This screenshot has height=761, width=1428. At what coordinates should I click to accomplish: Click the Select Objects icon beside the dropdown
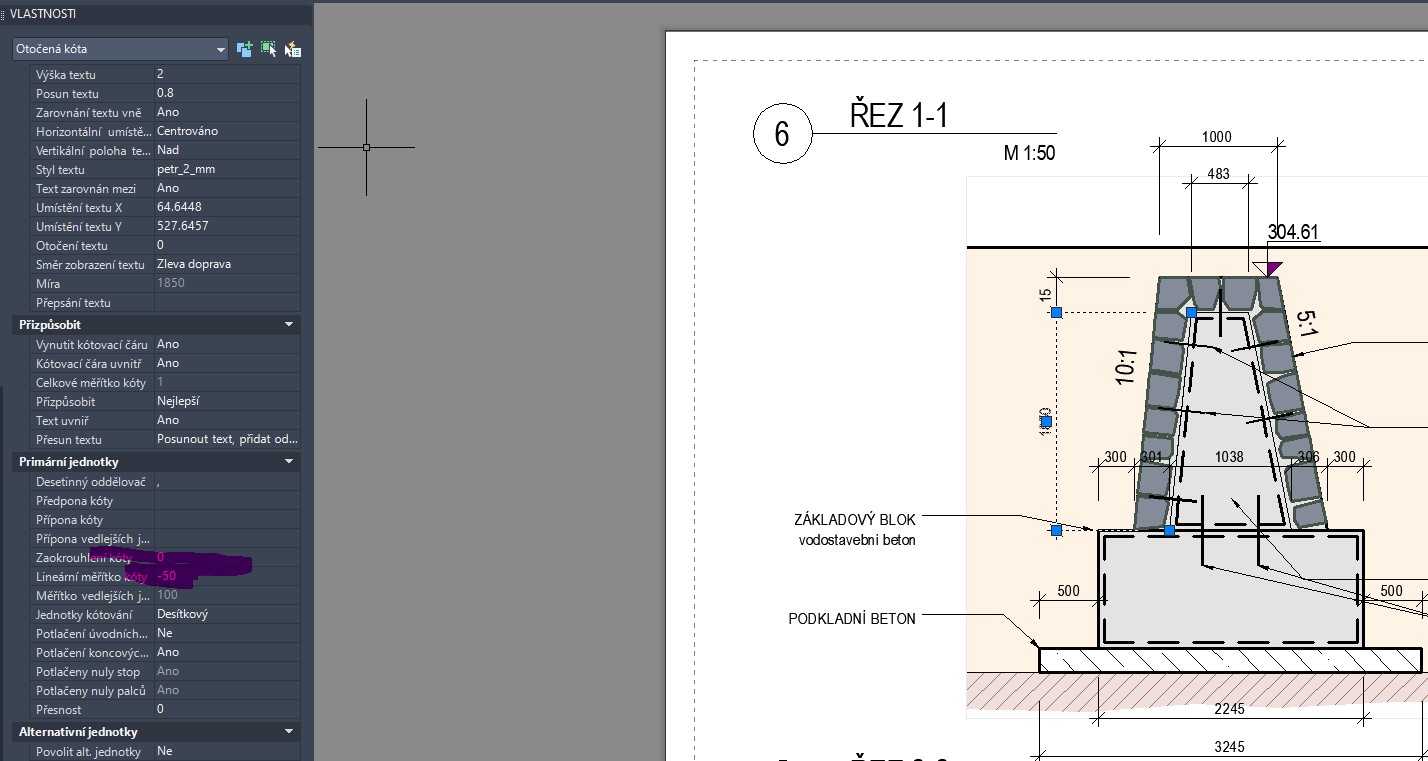pos(268,49)
